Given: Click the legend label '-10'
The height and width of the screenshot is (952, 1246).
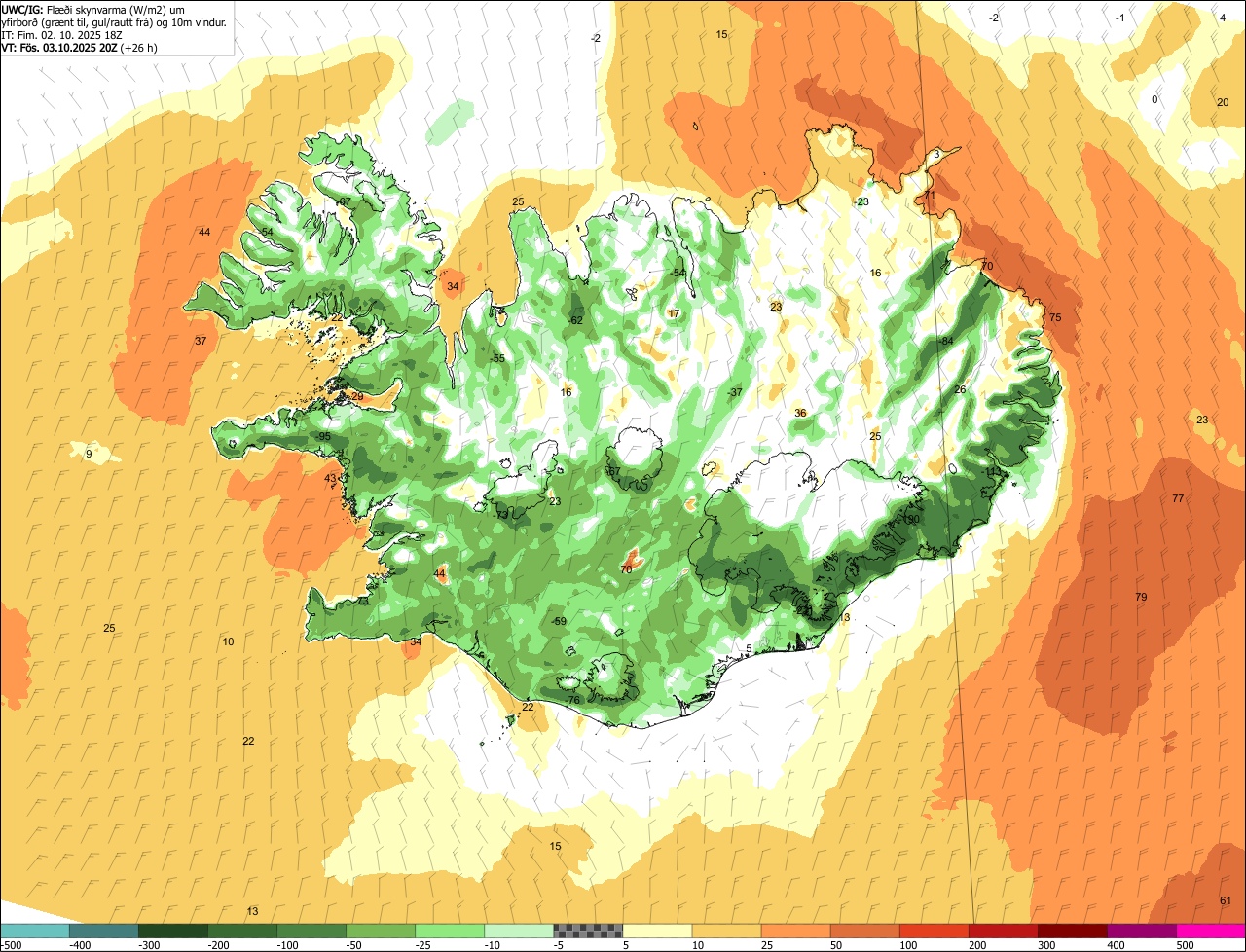Looking at the screenshot, I should pos(493,945).
